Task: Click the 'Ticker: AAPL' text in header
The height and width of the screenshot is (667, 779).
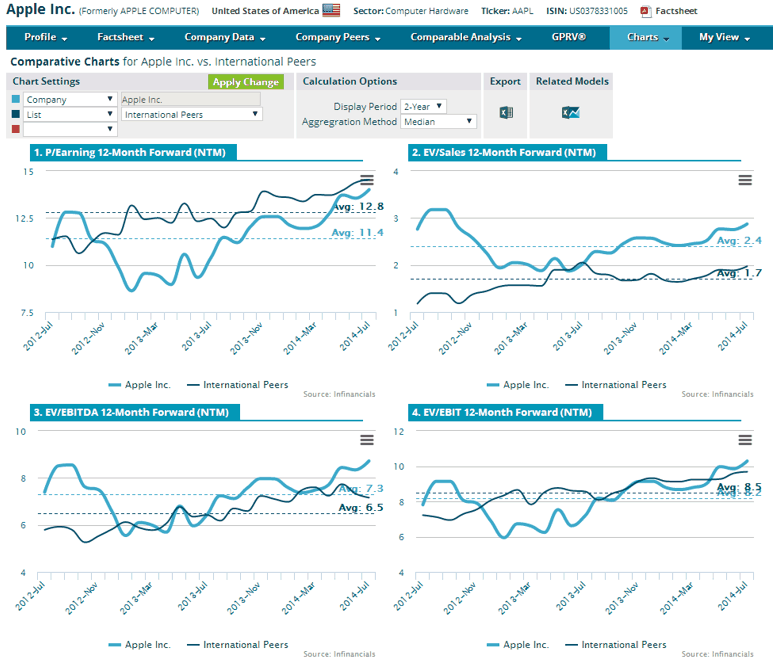Action: point(507,11)
